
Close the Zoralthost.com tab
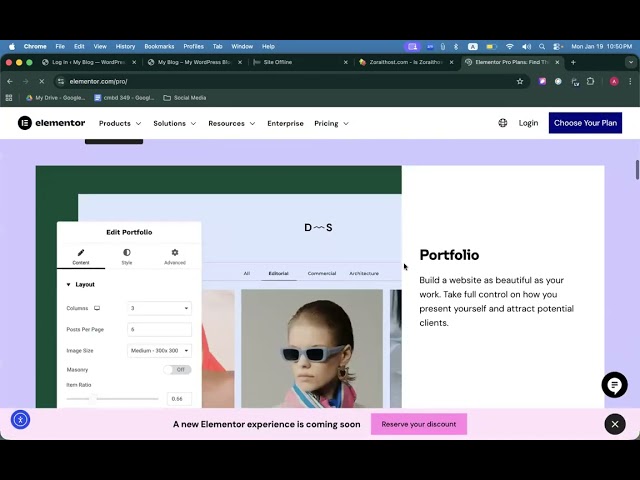coord(451,62)
